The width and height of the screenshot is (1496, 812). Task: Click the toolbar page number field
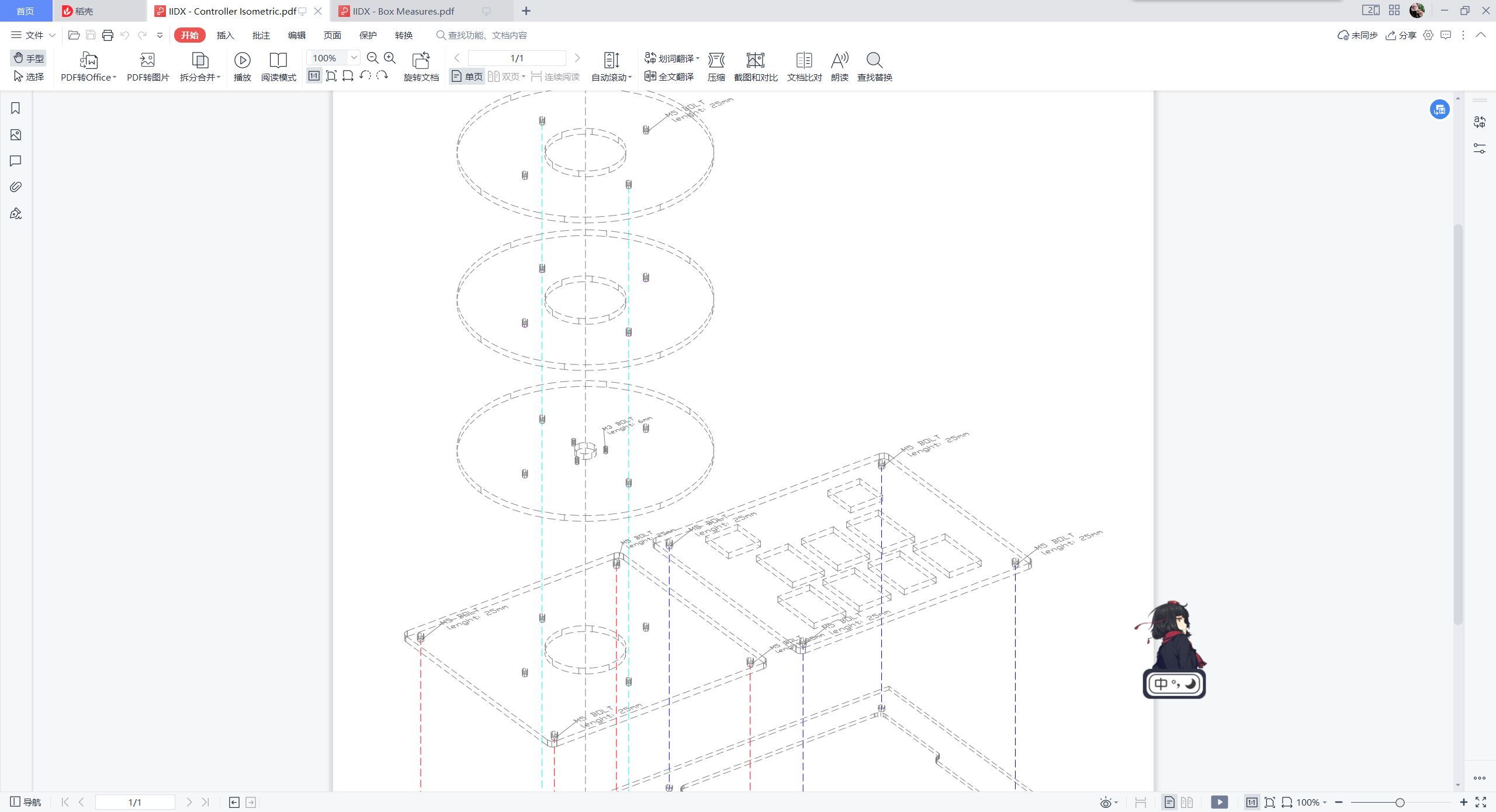coord(517,58)
